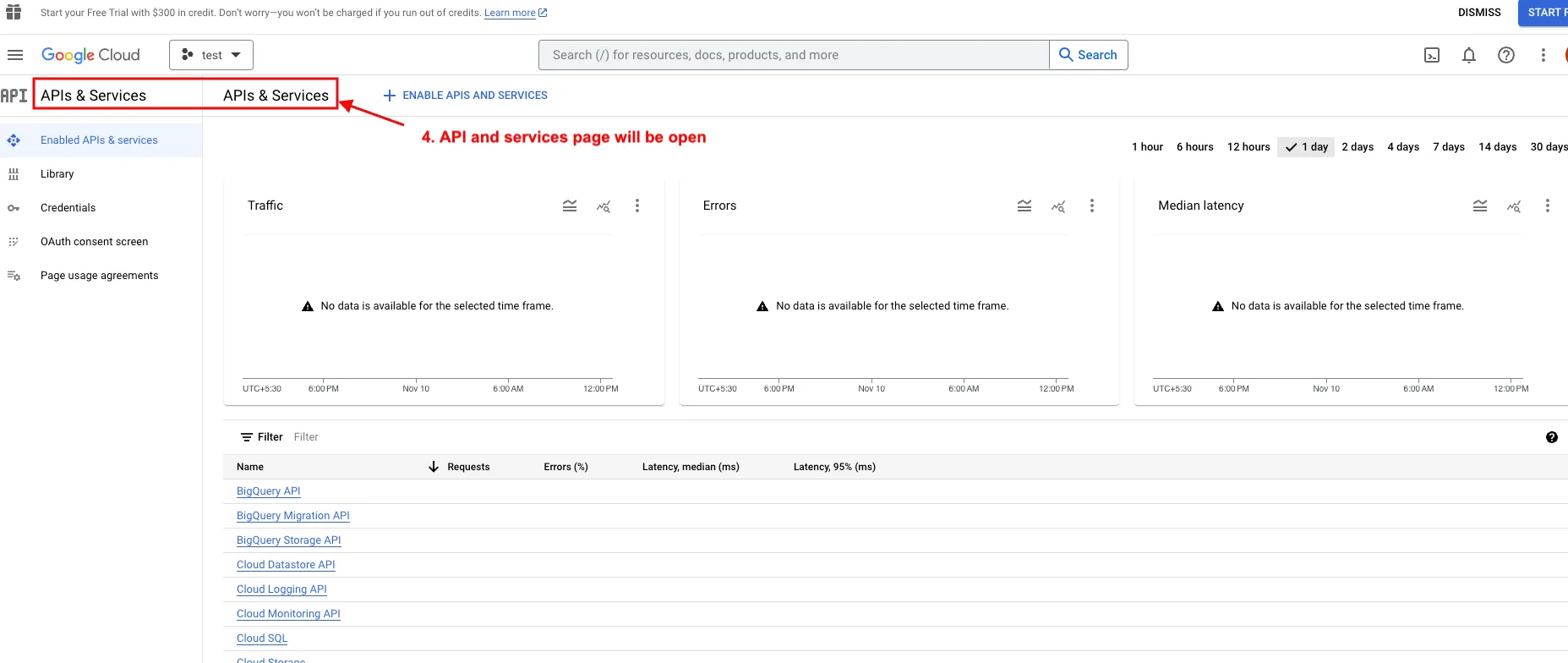Open the test project selector dropdown
This screenshot has width=1568, height=663.
(x=211, y=55)
